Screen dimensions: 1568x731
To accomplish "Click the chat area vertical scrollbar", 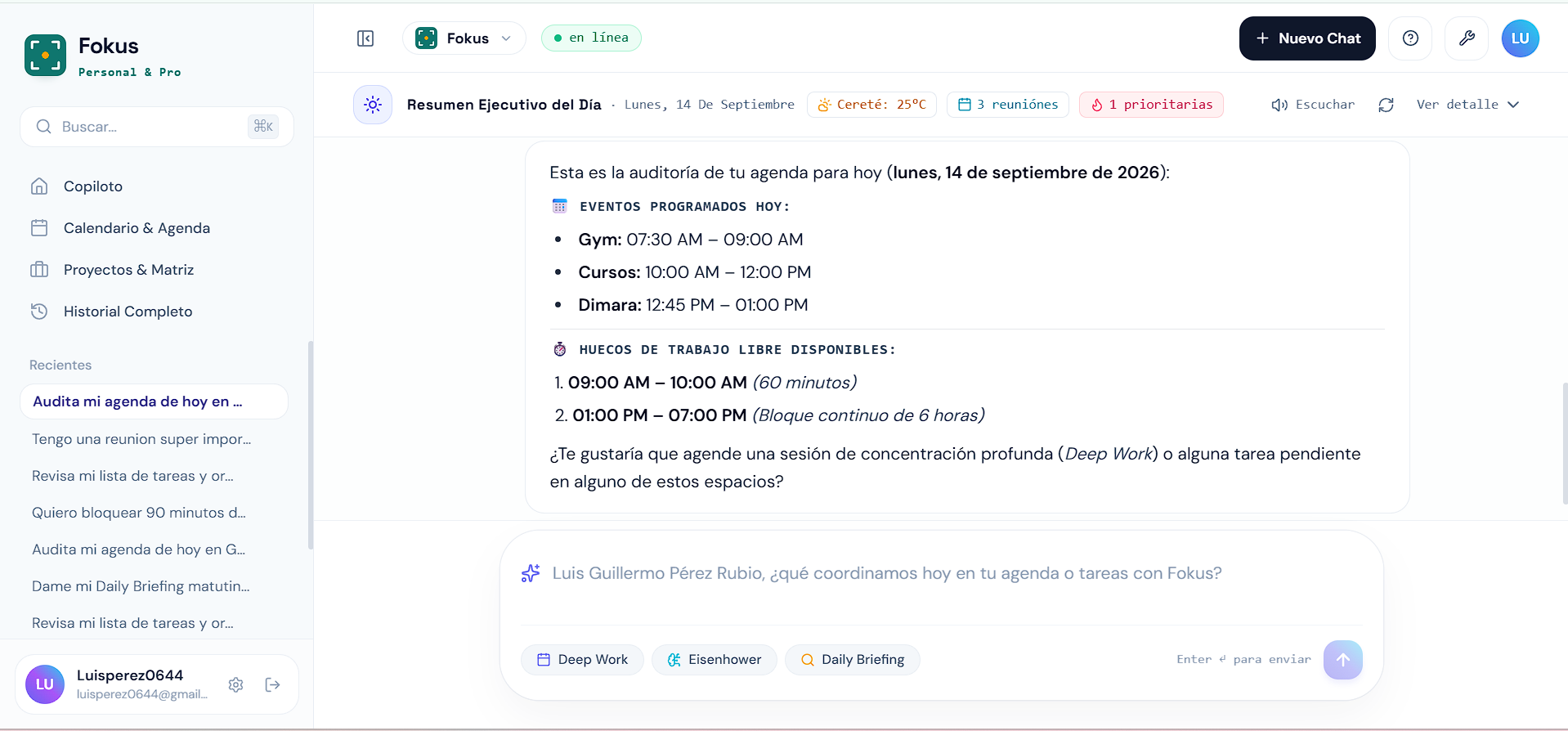I will (1564, 442).
